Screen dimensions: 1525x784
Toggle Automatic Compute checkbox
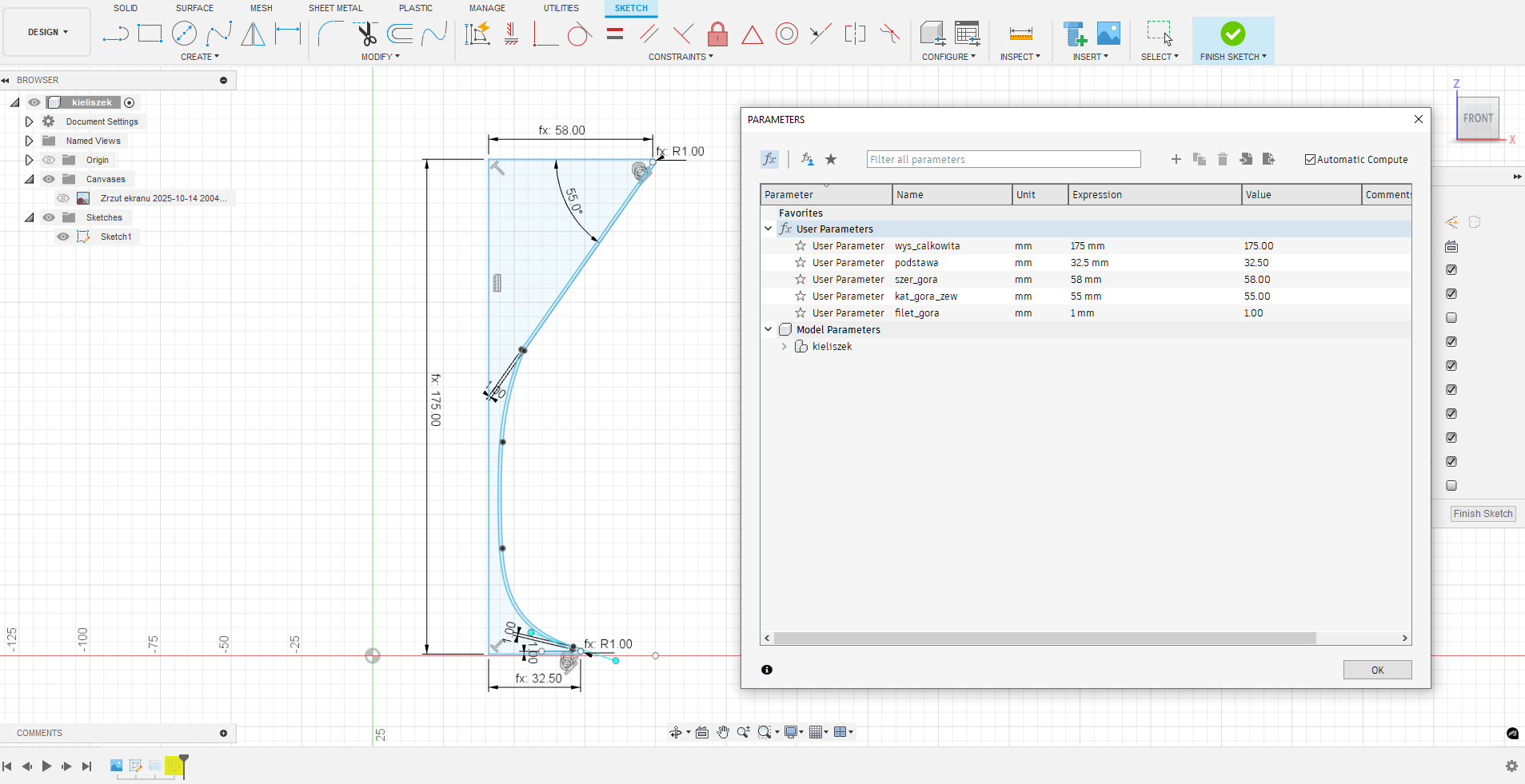pyautogui.click(x=1310, y=159)
